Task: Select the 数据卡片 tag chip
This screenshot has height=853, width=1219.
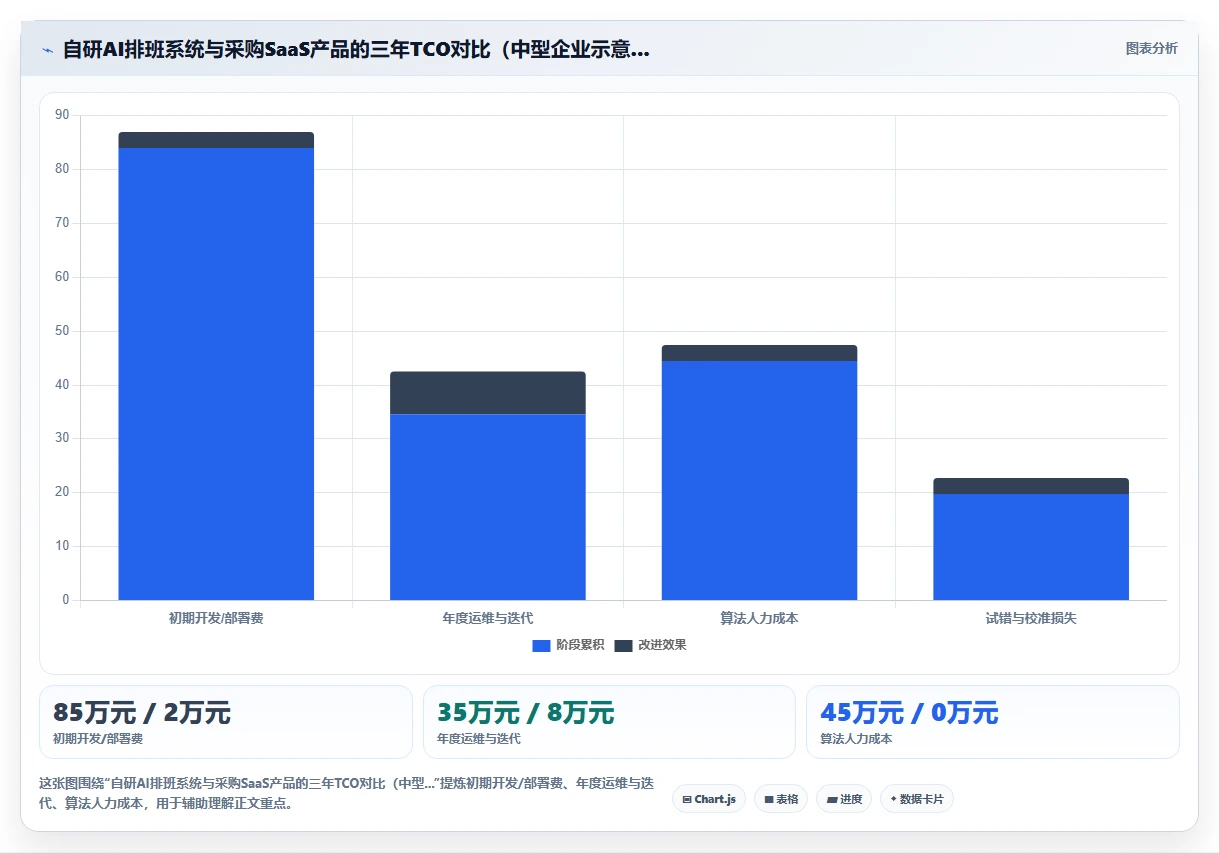Action: [x=917, y=799]
